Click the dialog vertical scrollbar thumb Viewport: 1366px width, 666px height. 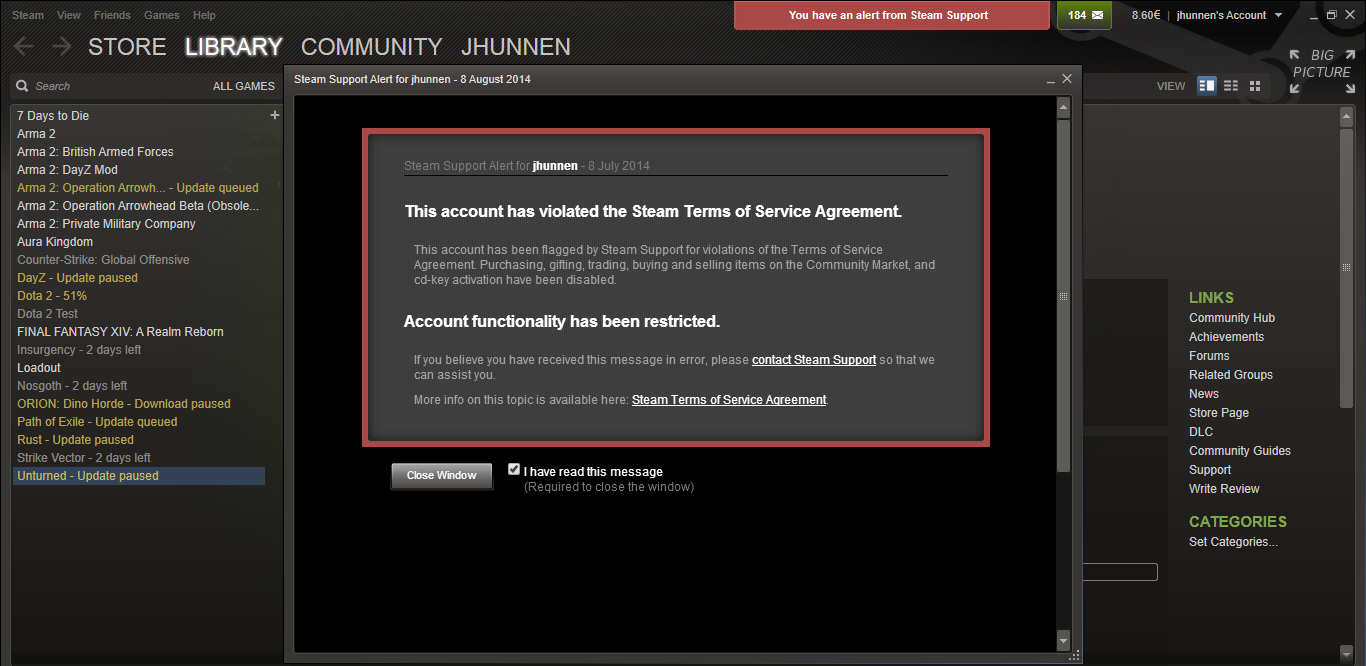[1063, 296]
